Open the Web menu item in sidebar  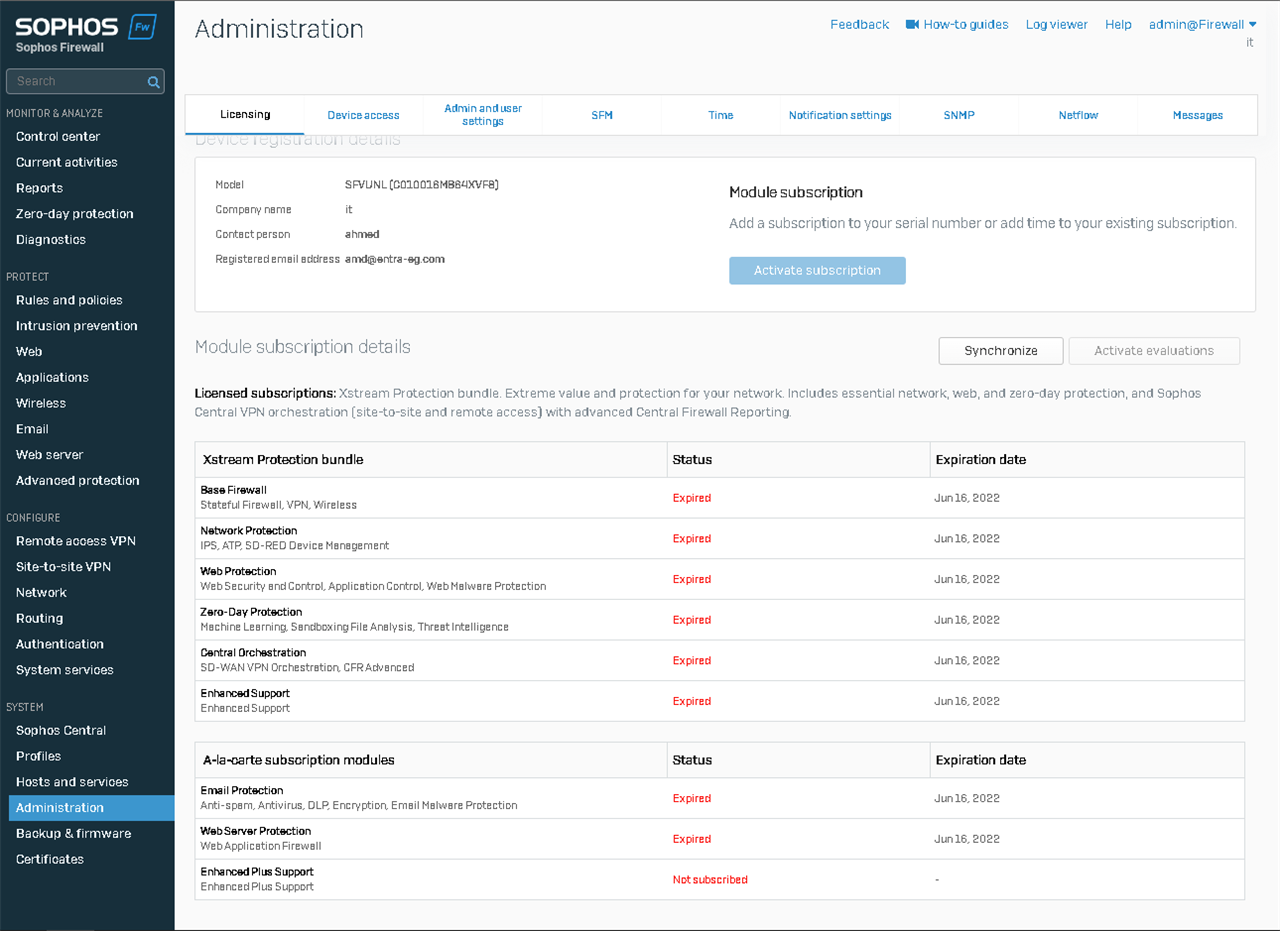click(x=29, y=352)
